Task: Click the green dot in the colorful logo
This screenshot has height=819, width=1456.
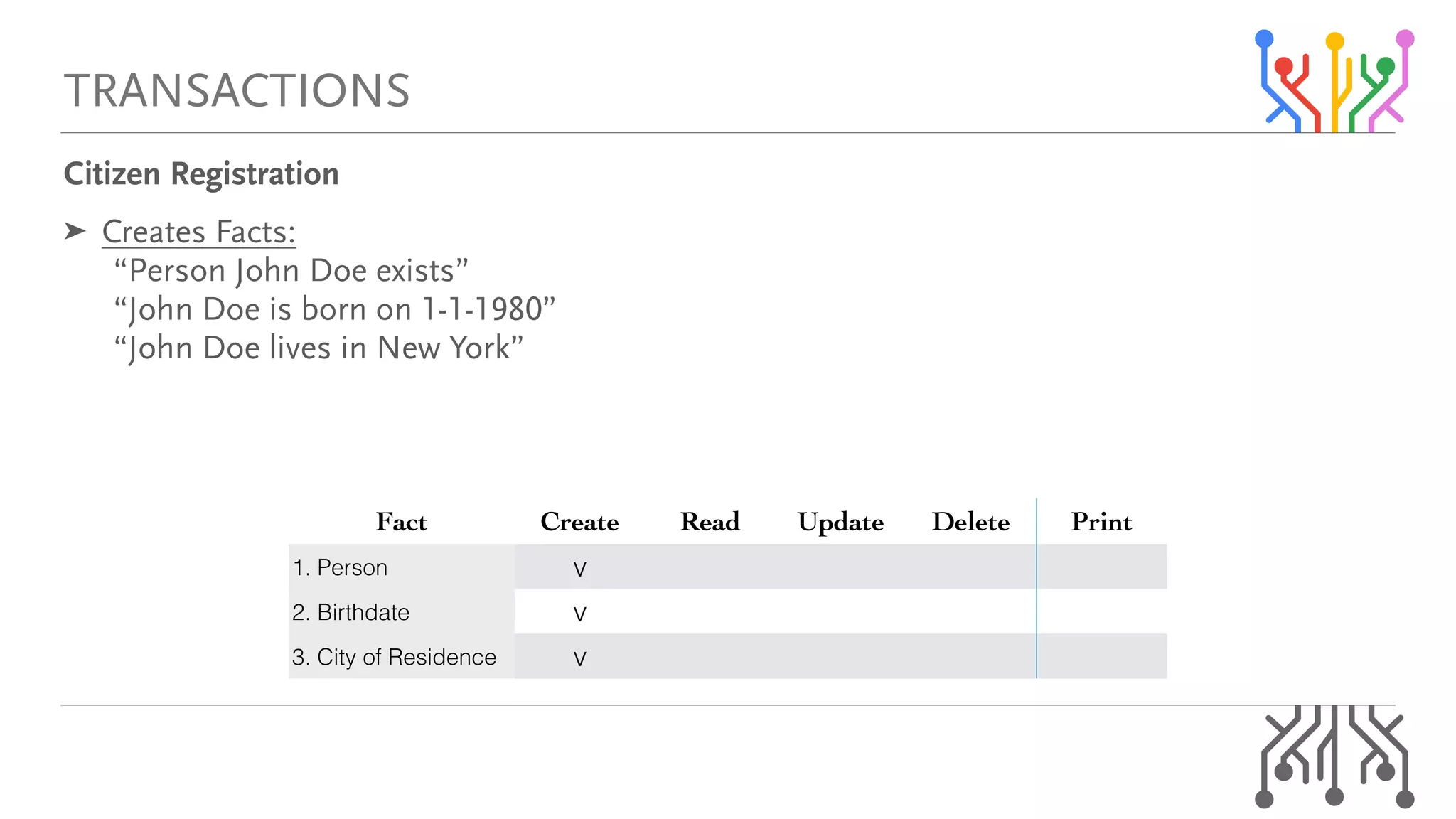Action: [1386, 67]
